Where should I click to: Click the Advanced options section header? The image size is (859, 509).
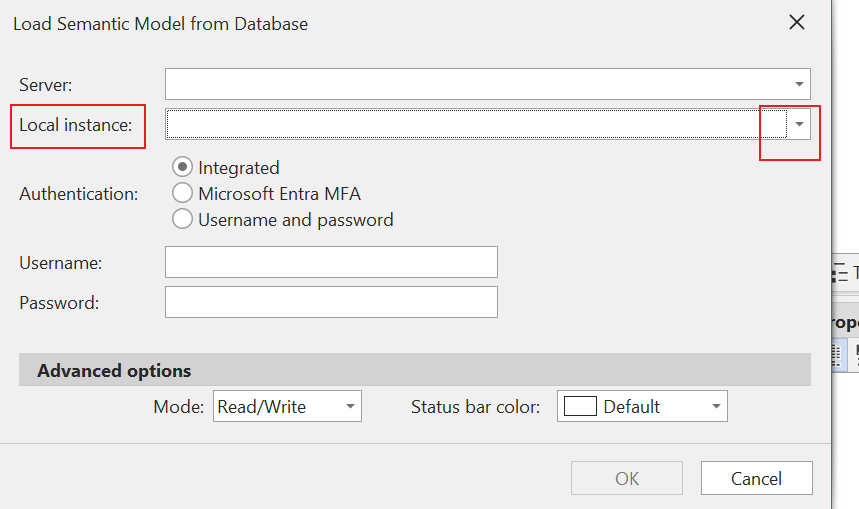[114, 371]
